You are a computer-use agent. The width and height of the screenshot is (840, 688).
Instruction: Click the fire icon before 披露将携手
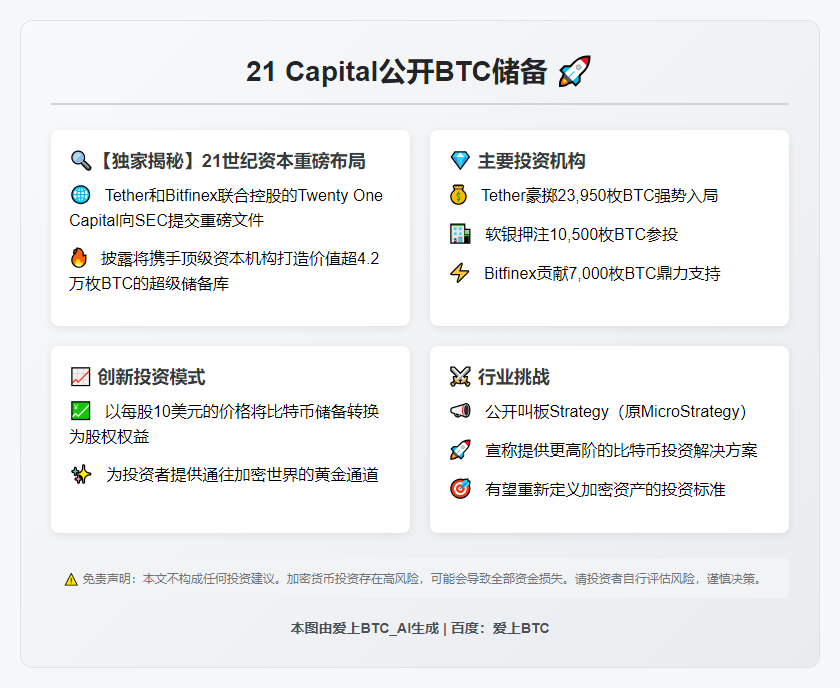tap(79, 258)
